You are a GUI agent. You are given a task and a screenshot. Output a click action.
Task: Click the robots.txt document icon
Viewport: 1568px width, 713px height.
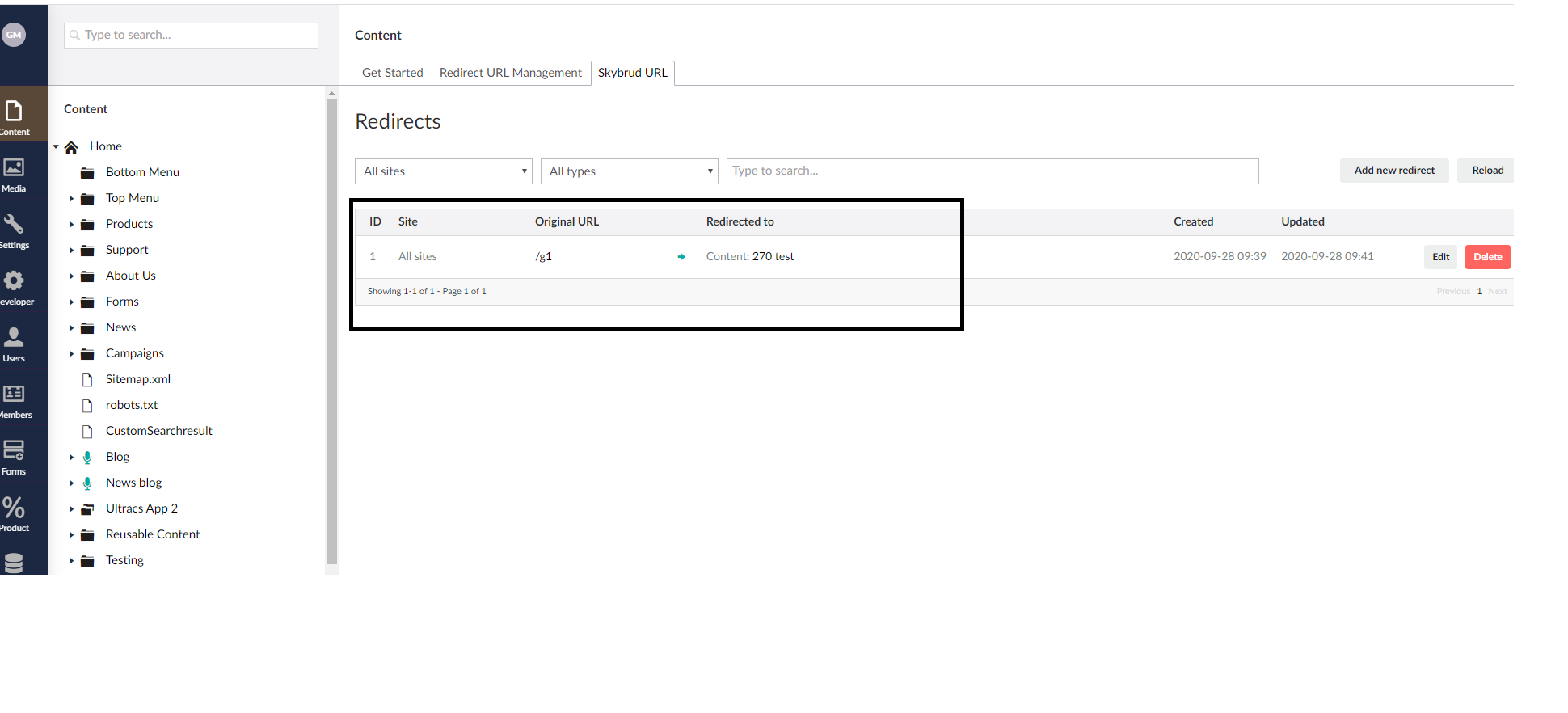point(87,406)
